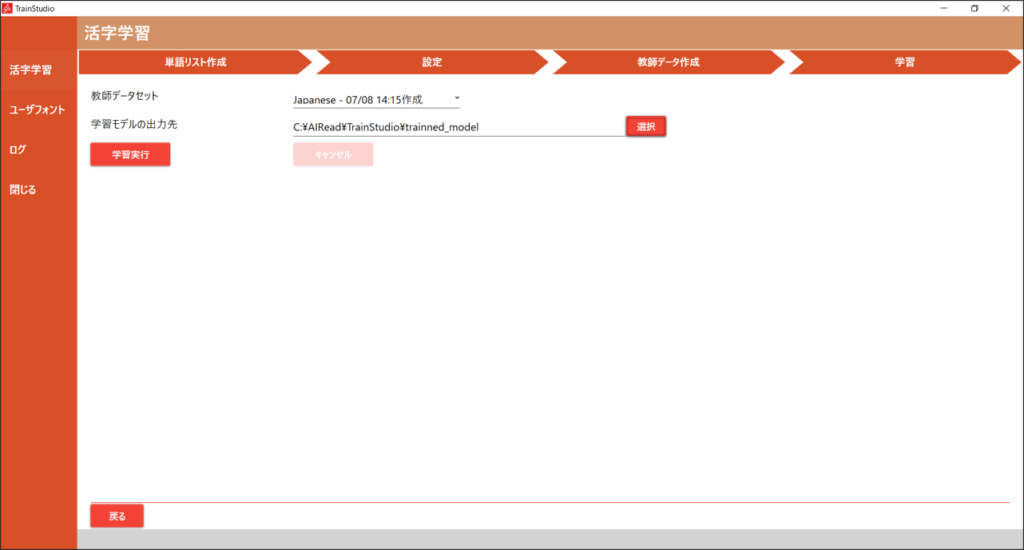
Task: Go to the 教師データ作成 step
Action: 668,62
